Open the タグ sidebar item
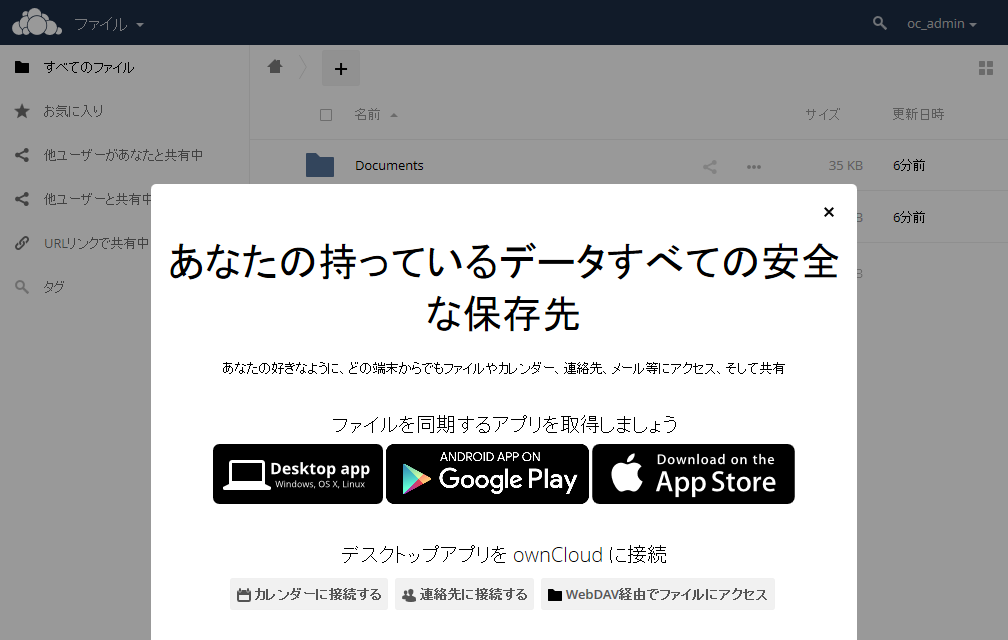Viewport: 1008px width, 640px height. tap(76, 287)
